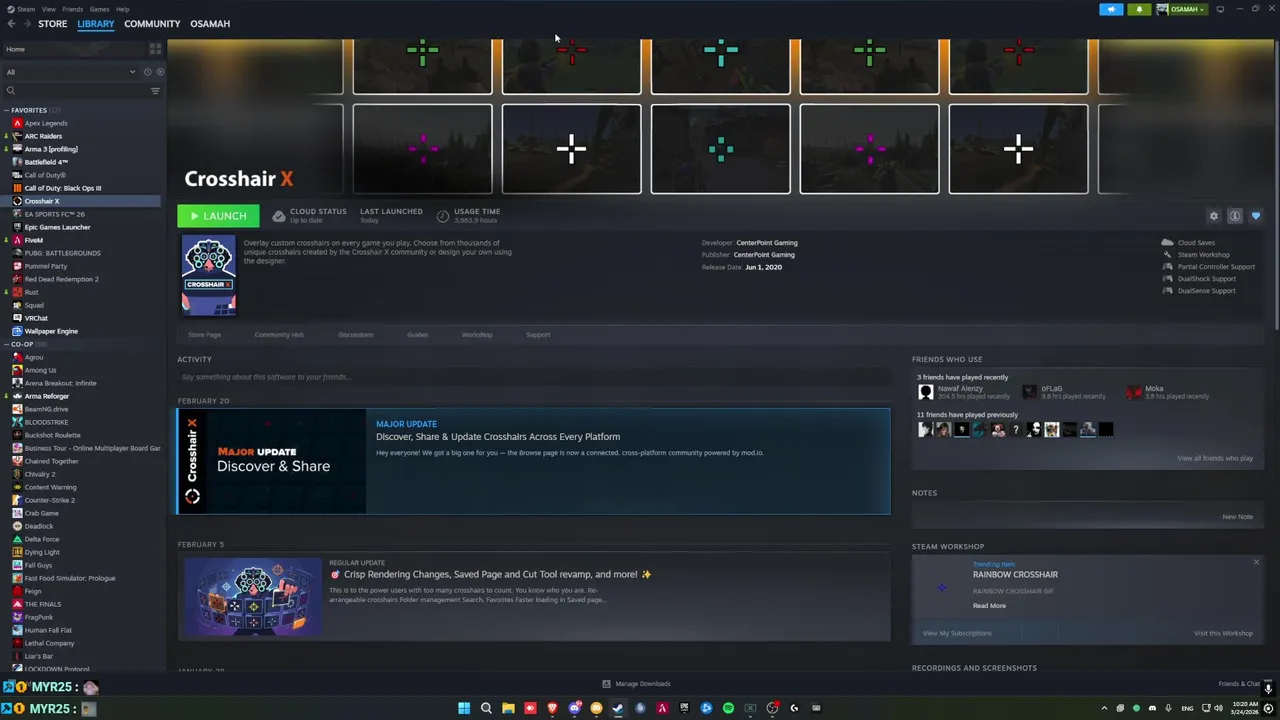The image size is (1280, 720).
Task: Read more about RAINBOW CROSSHAIR
Action: [x=989, y=606]
